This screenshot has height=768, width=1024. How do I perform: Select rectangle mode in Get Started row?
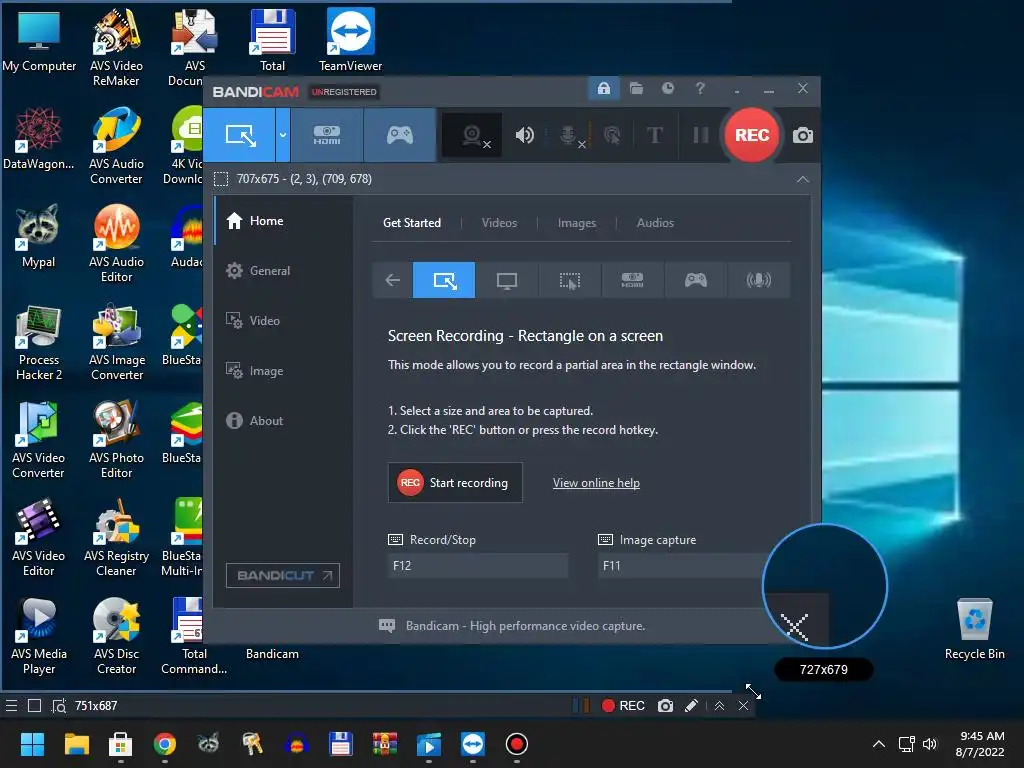[444, 280]
